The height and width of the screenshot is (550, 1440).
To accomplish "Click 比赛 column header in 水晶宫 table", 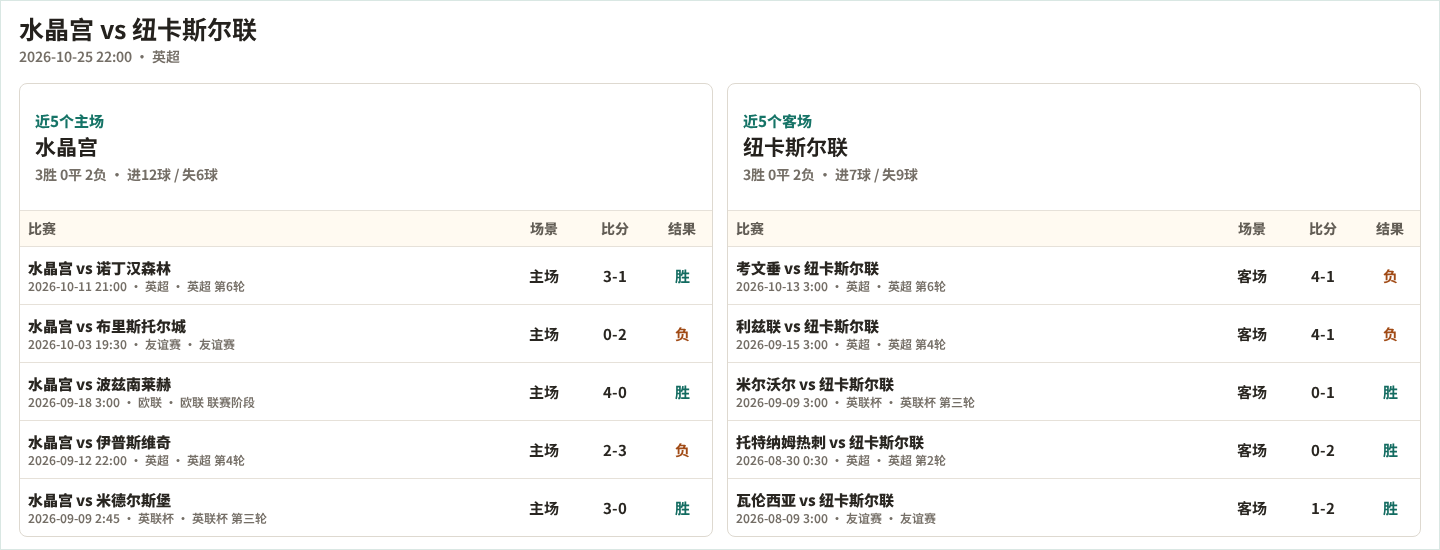I will pos(42,229).
